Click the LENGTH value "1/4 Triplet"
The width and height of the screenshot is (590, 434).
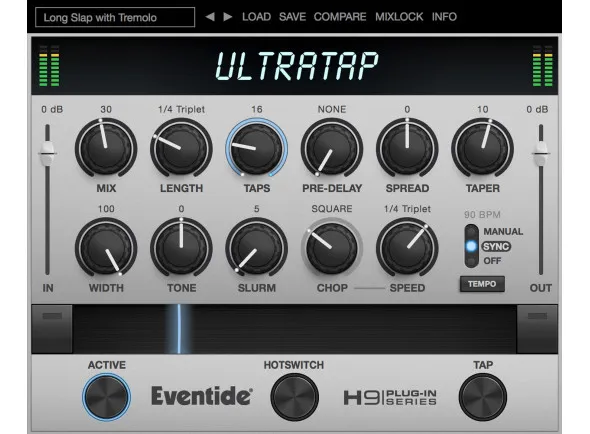(x=181, y=110)
